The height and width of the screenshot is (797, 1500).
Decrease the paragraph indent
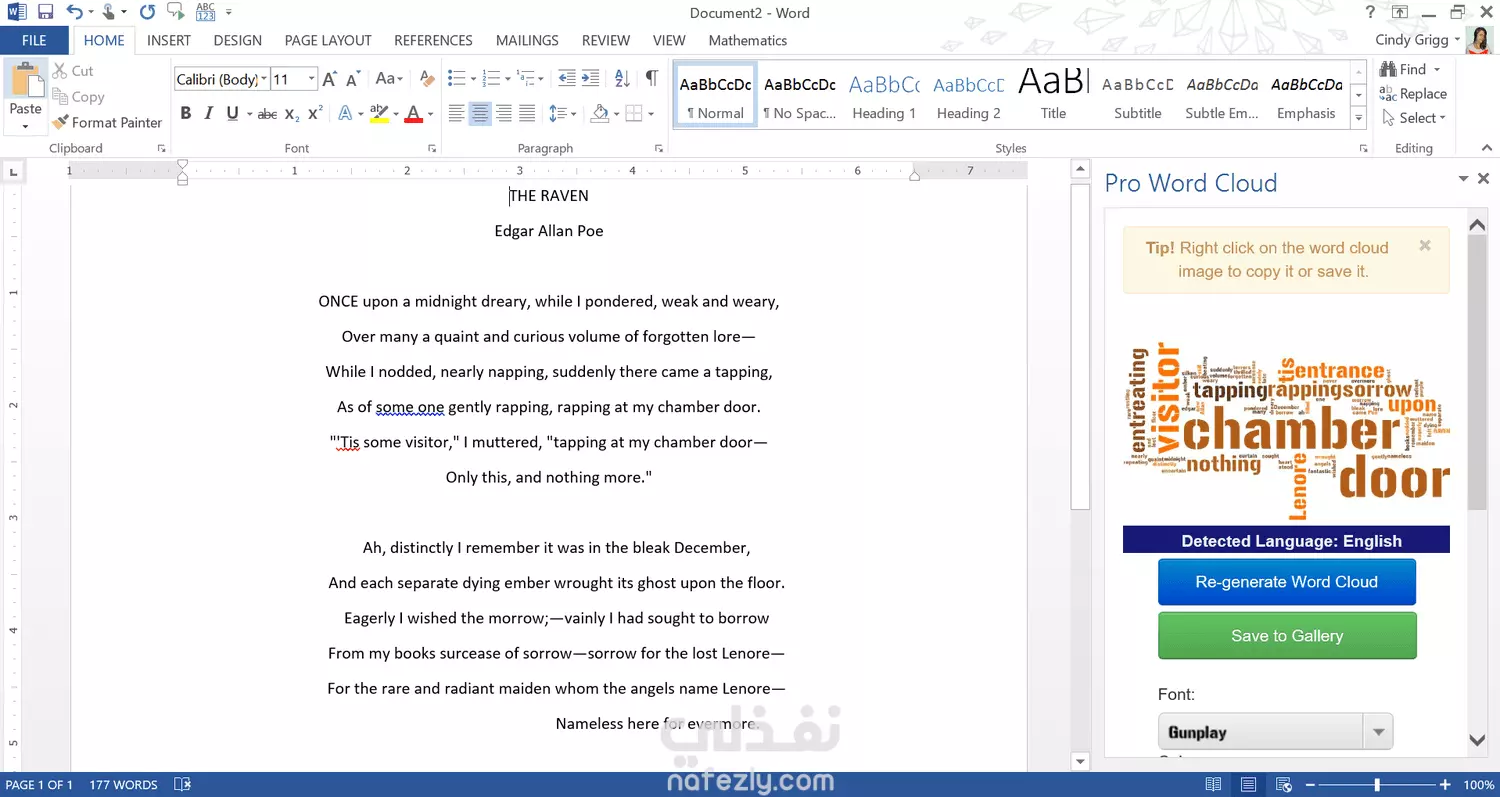click(567, 79)
